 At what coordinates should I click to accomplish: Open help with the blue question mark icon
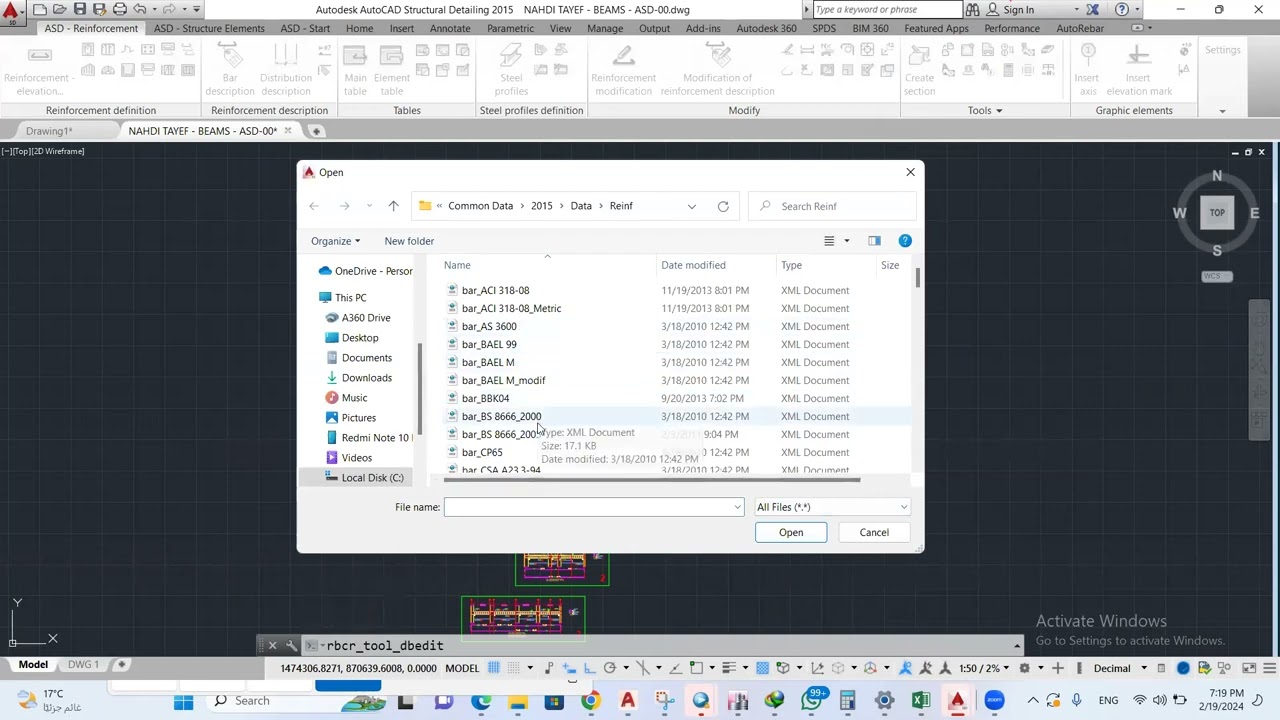(905, 241)
